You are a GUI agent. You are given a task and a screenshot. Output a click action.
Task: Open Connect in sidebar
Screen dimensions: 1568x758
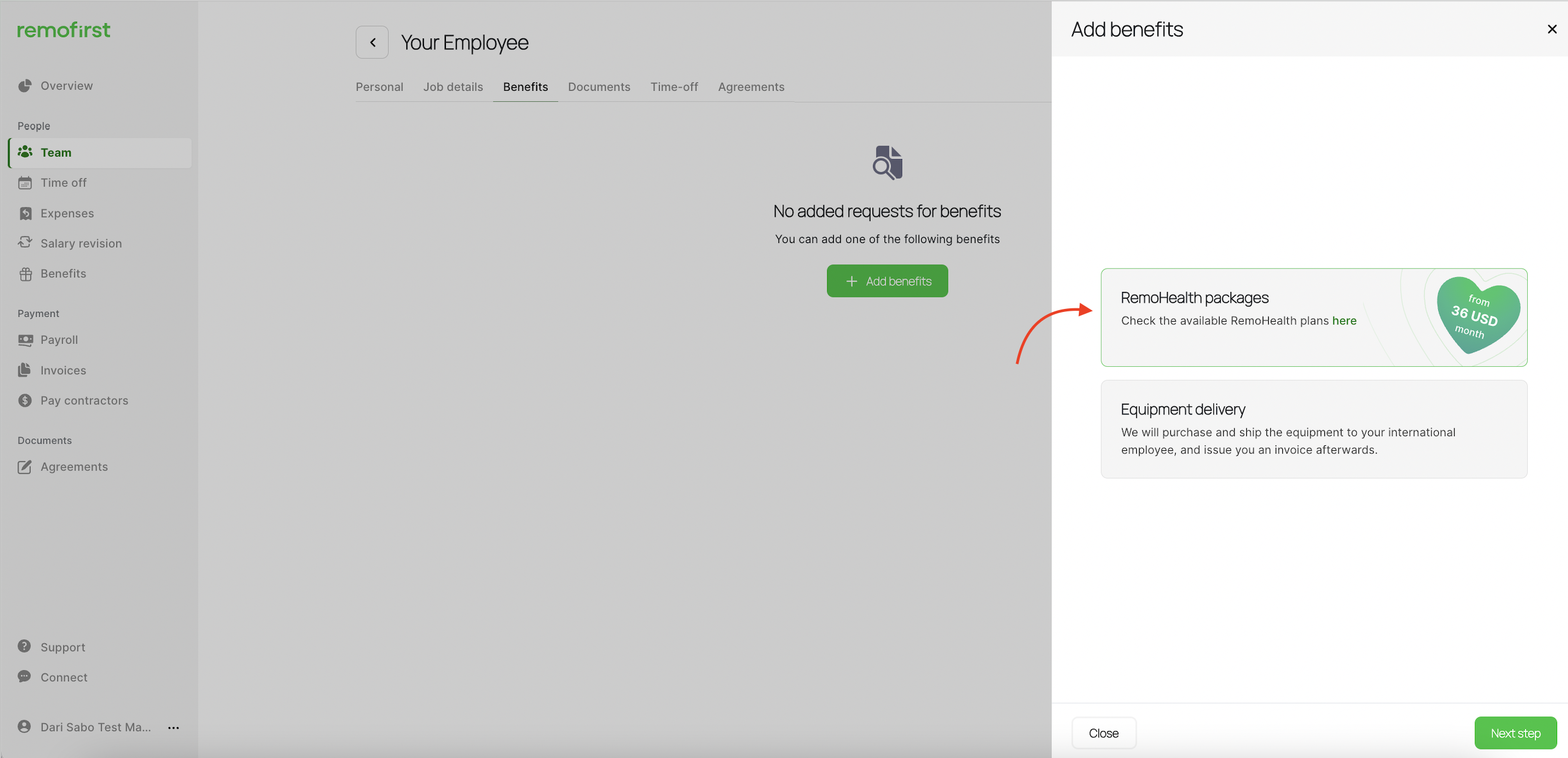(64, 677)
